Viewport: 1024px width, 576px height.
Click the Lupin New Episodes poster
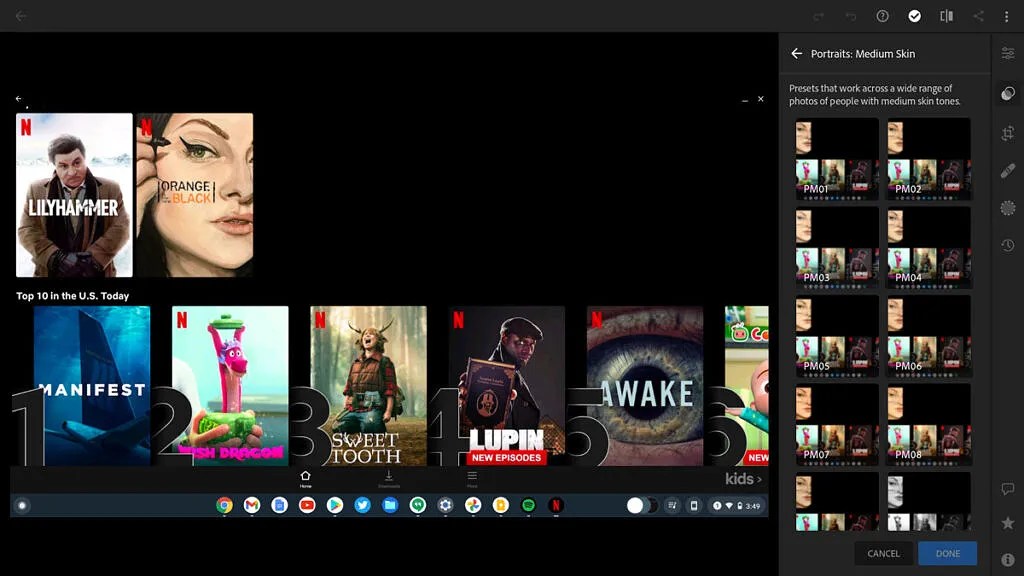tap(507, 386)
